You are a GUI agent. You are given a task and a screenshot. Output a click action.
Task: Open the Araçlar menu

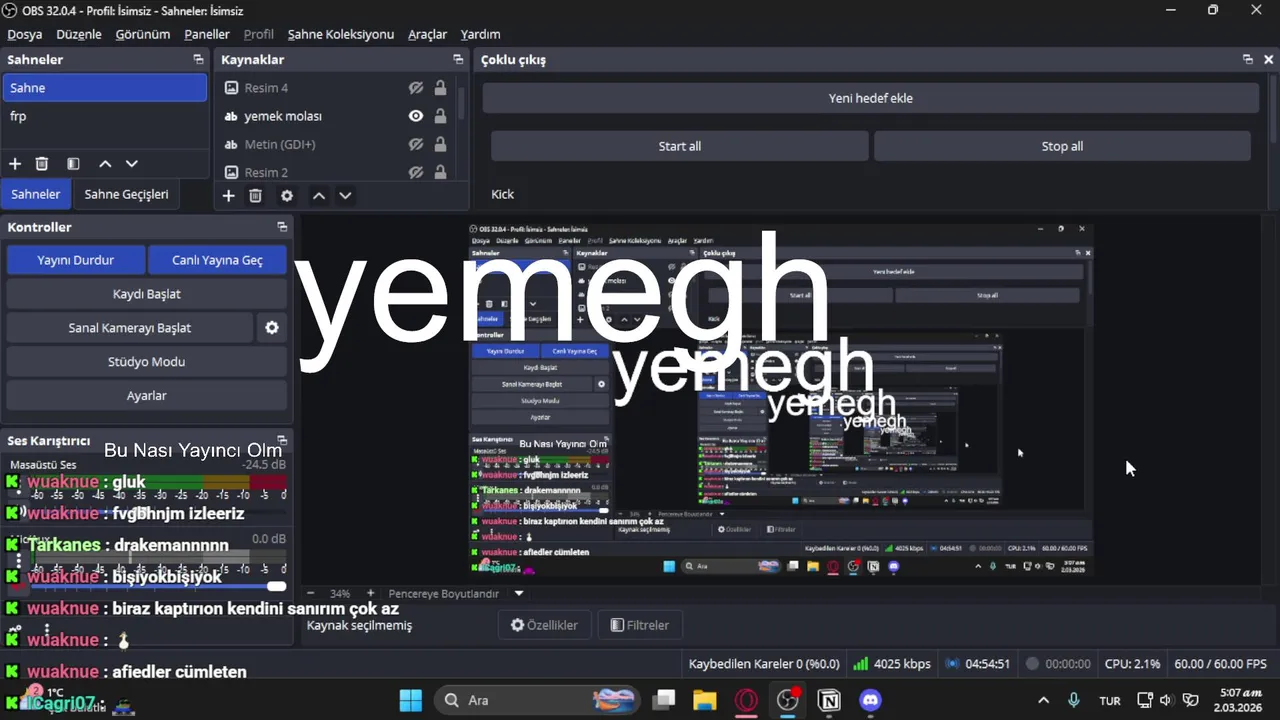[427, 34]
